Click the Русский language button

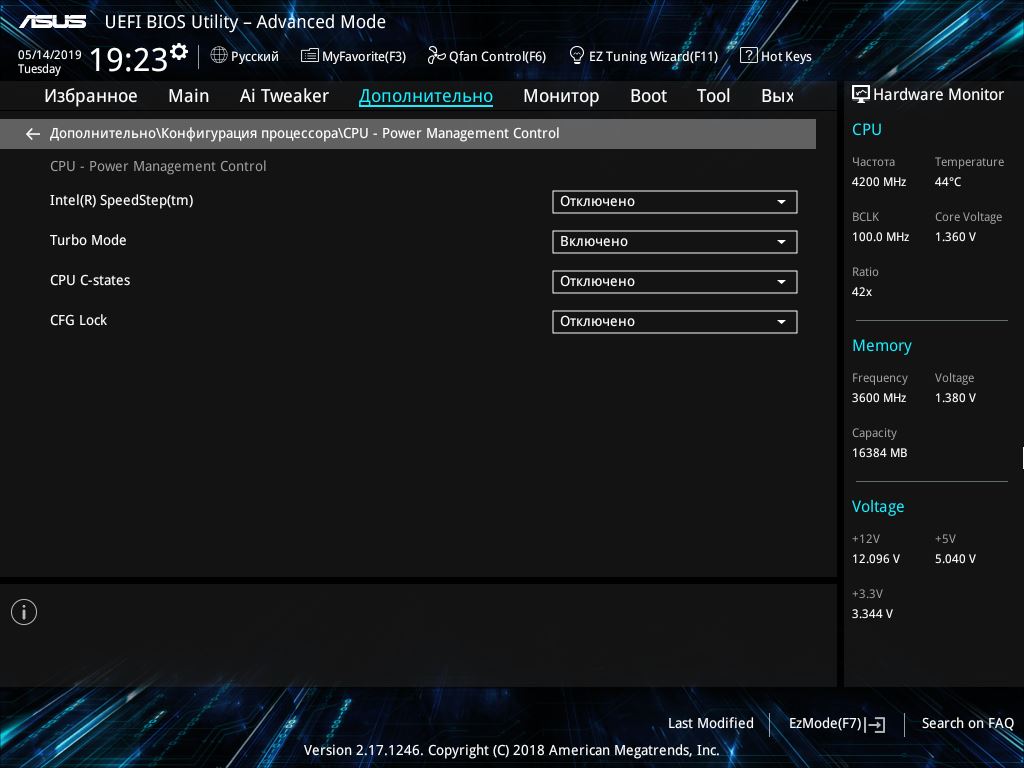pyautogui.click(x=245, y=56)
